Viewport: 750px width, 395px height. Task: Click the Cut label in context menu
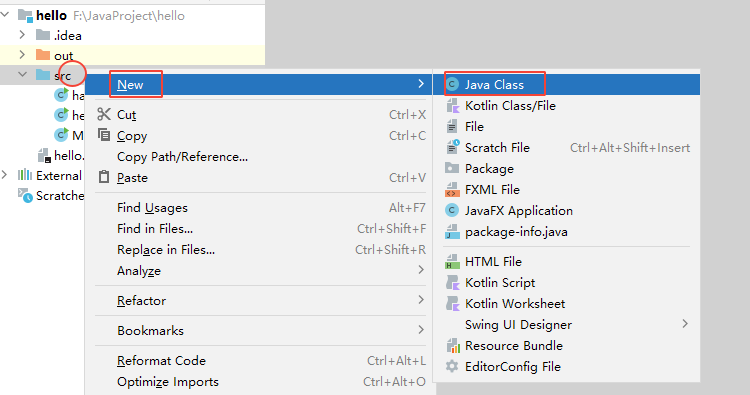coord(126,115)
